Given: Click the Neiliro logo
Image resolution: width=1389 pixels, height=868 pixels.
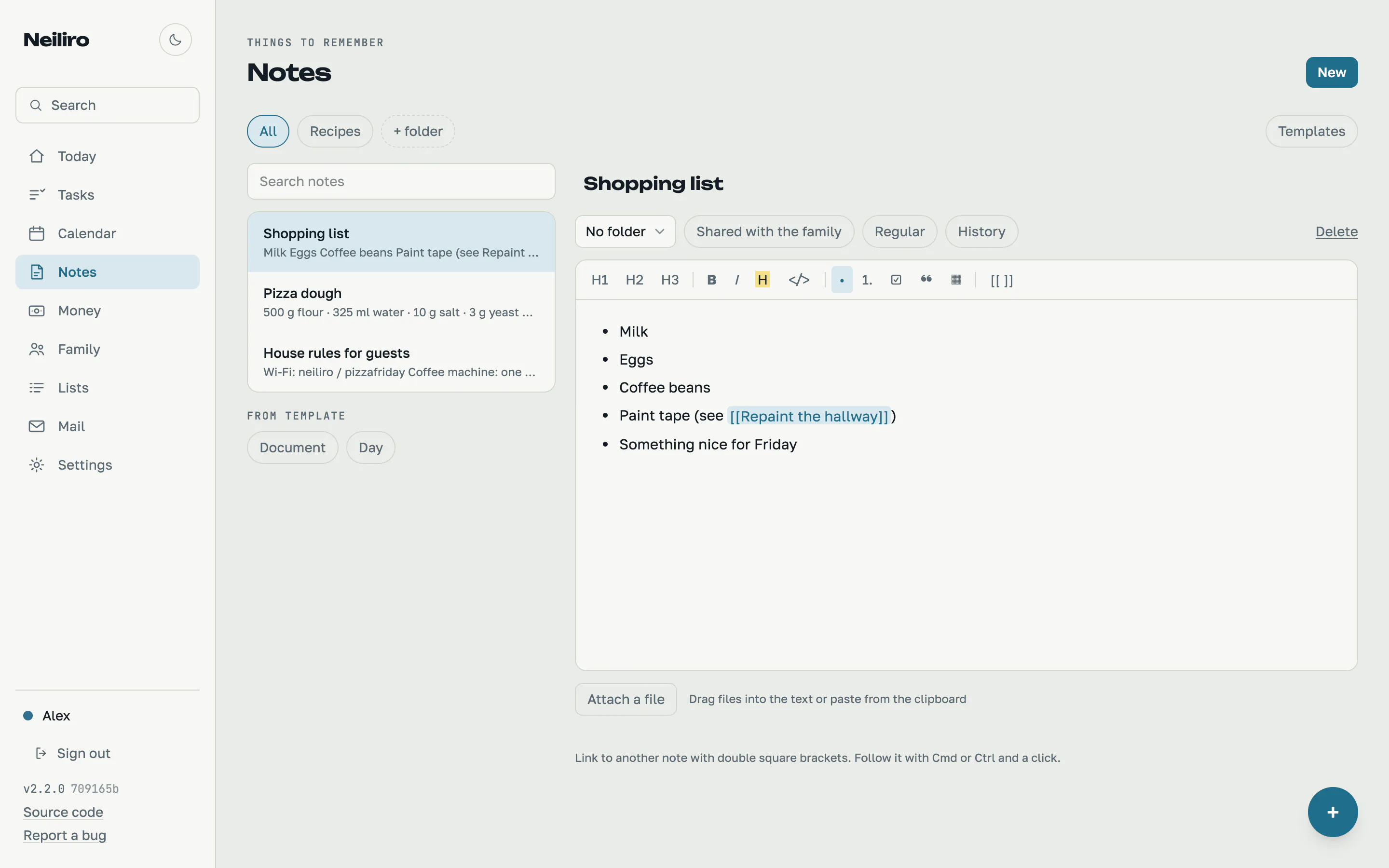Looking at the screenshot, I should click(56, 40).
